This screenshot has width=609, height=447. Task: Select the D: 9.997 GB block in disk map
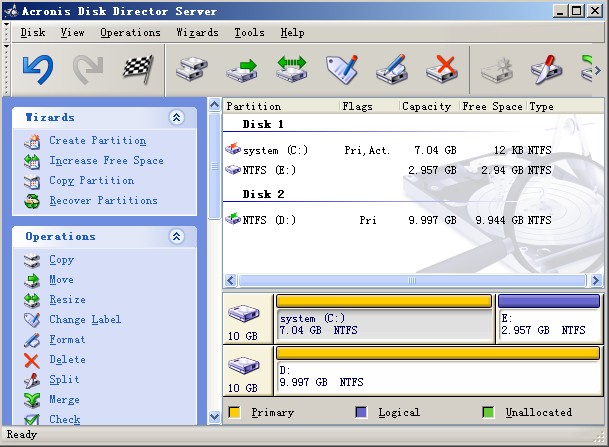click(438, 371)
